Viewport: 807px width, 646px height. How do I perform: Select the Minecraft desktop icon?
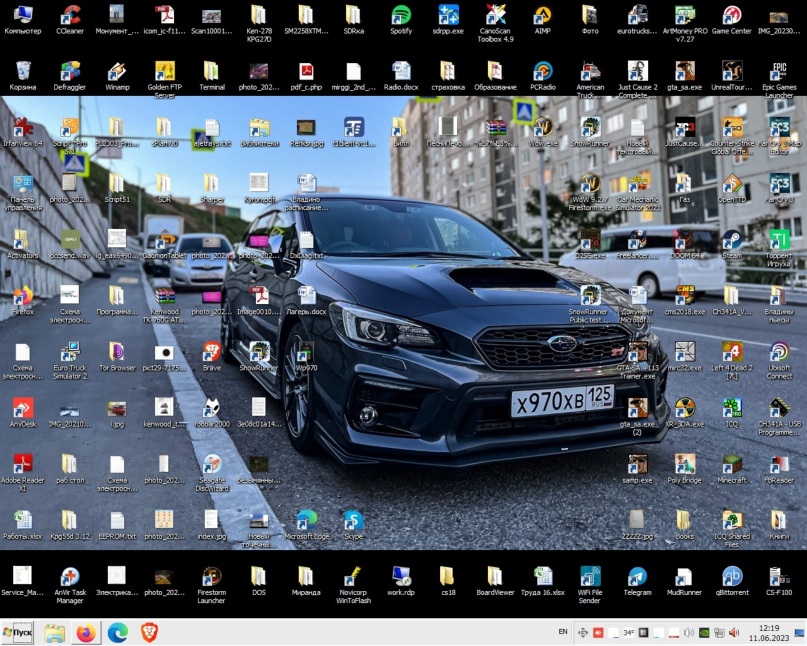pos(732,464)
